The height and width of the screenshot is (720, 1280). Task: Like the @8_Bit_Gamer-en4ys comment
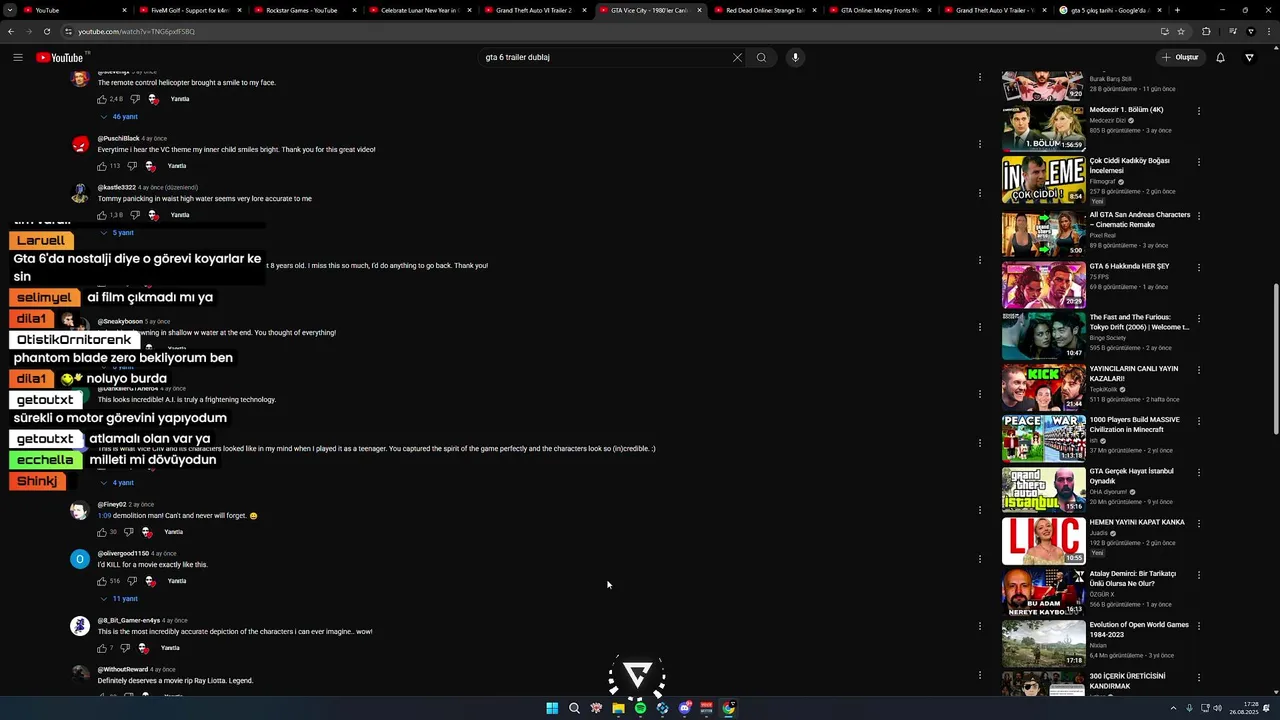pos(102,648)
